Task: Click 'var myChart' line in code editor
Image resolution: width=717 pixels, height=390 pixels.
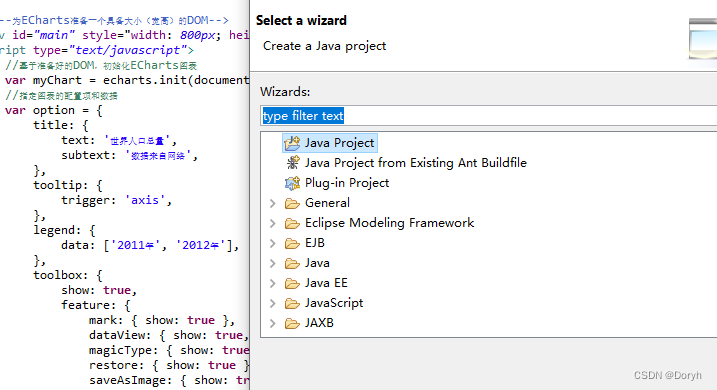Action: click(x=127, y=80)
